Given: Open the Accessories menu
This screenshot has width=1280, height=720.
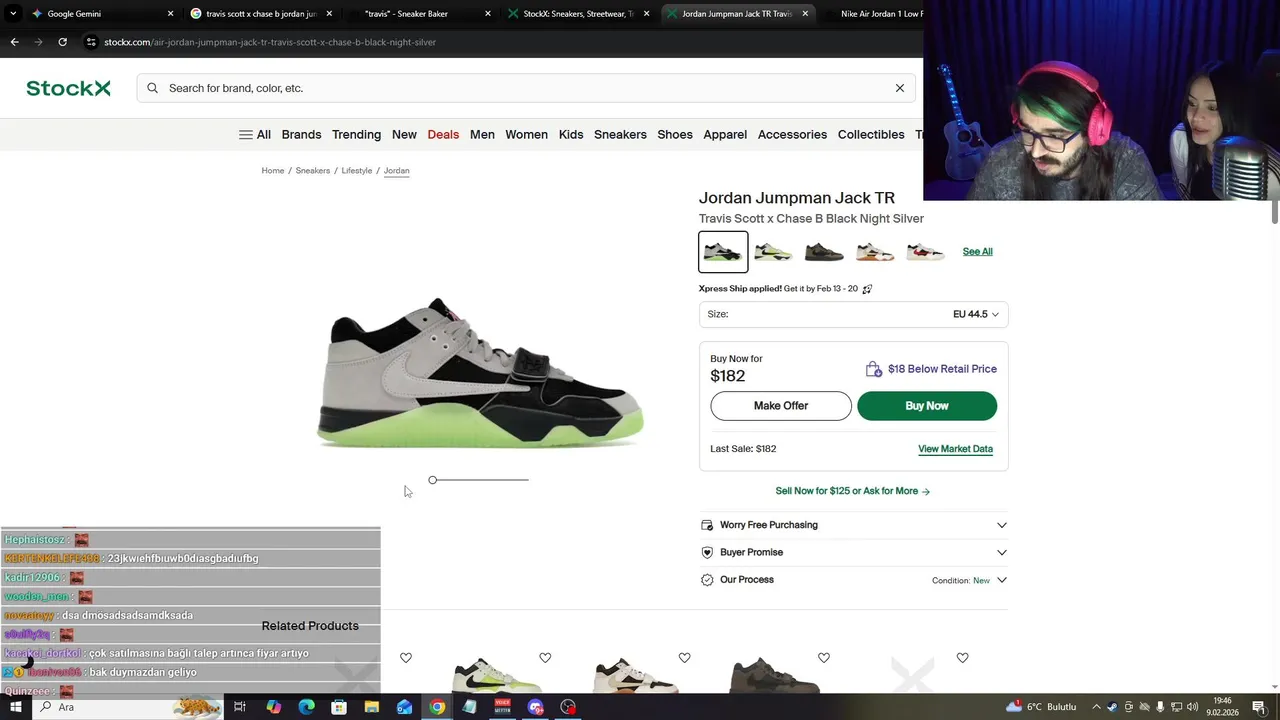Looking at the screenshot, I should tap(792, 134).
